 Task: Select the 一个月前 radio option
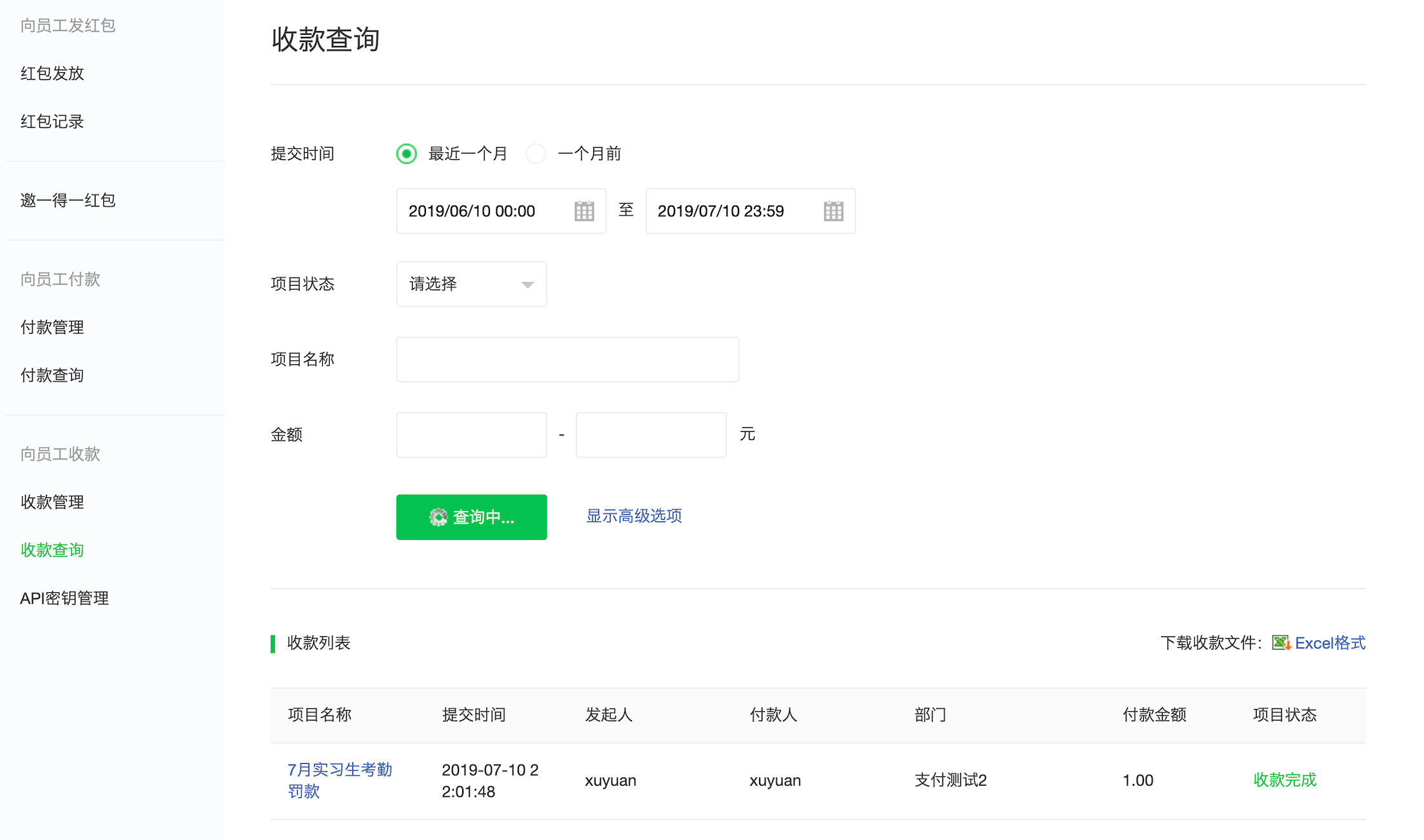click(x=536, y=154)
